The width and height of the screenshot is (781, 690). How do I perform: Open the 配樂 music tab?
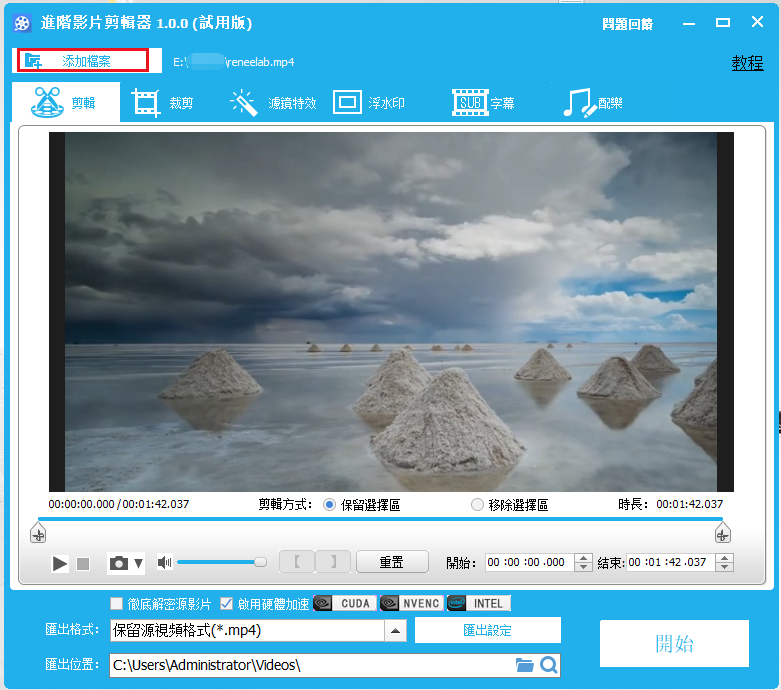coord(593,103)
